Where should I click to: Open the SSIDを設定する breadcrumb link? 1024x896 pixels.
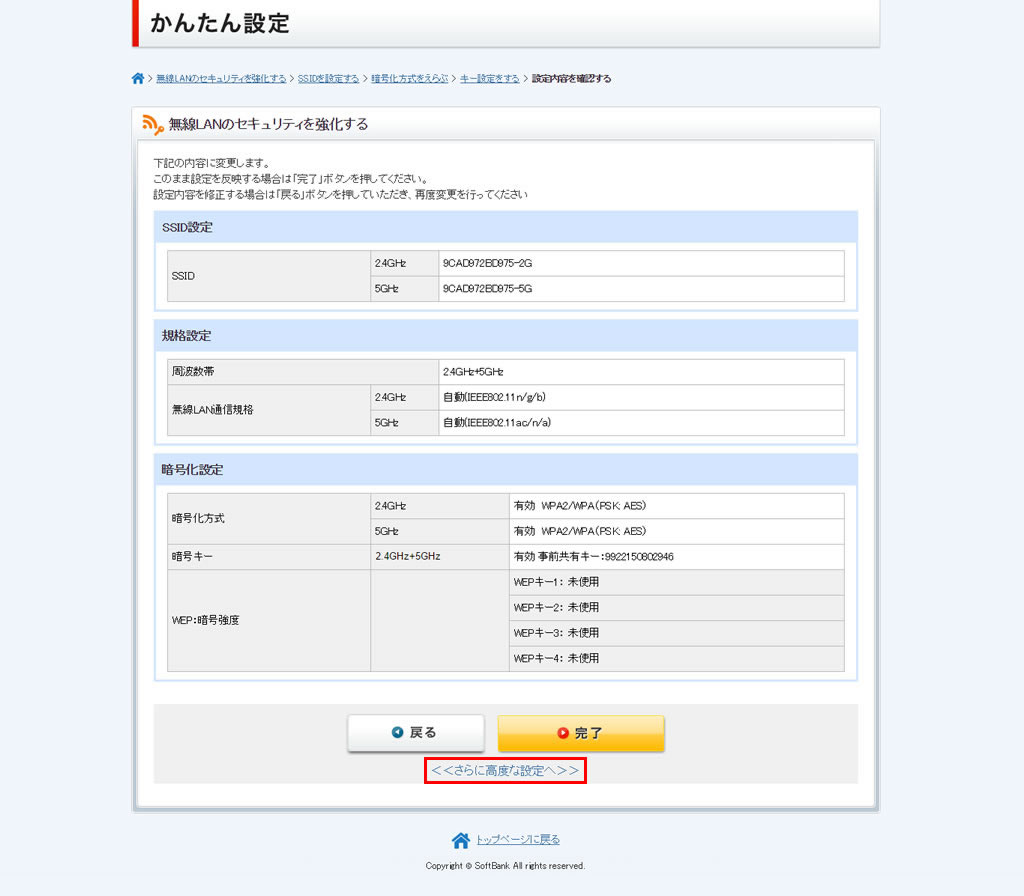click(328, 78)
